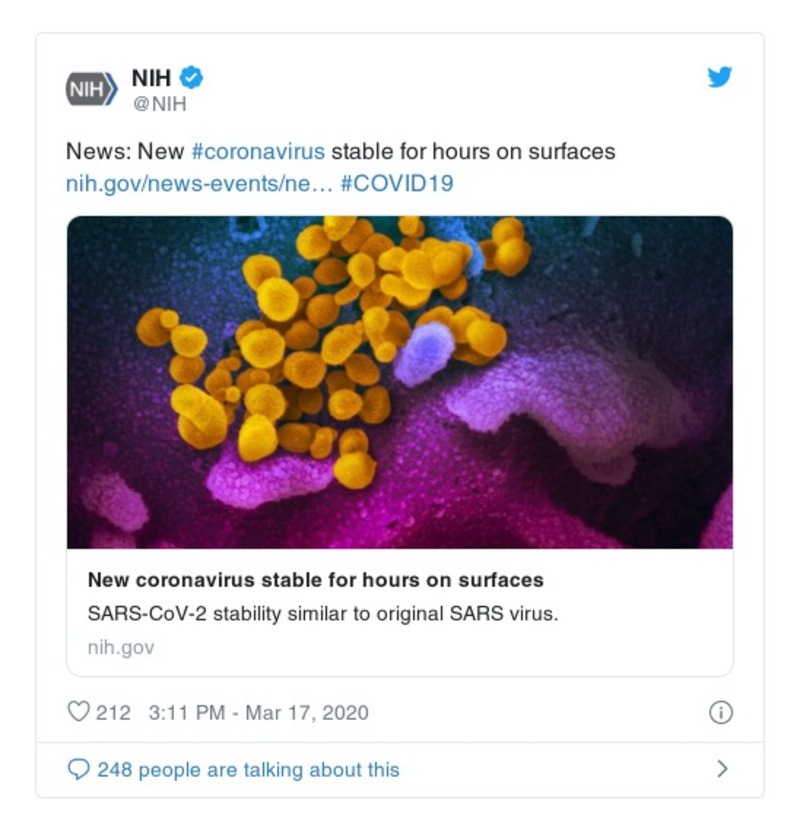Click the NIH logo avatar
This screenshot has height=835, width=800.
(x=92, y=89)
